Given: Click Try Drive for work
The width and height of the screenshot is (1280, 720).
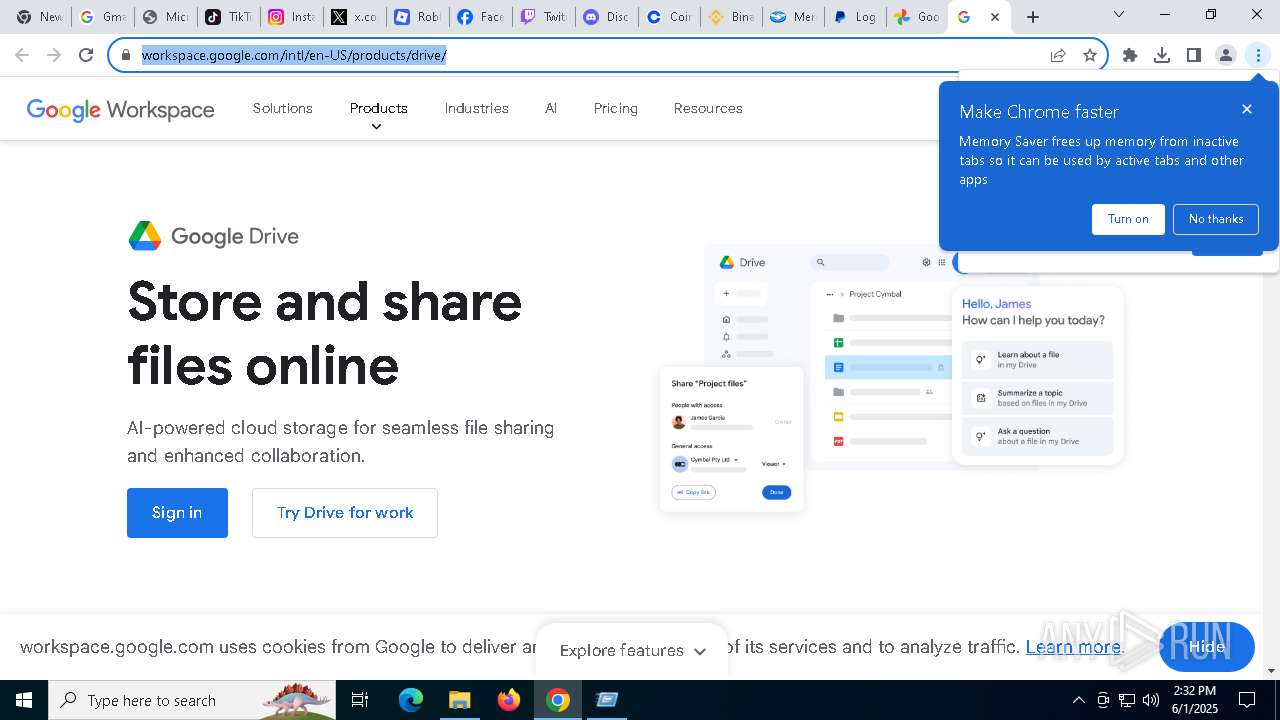Looking at the screenshot, I should click(x=345, y=513).
